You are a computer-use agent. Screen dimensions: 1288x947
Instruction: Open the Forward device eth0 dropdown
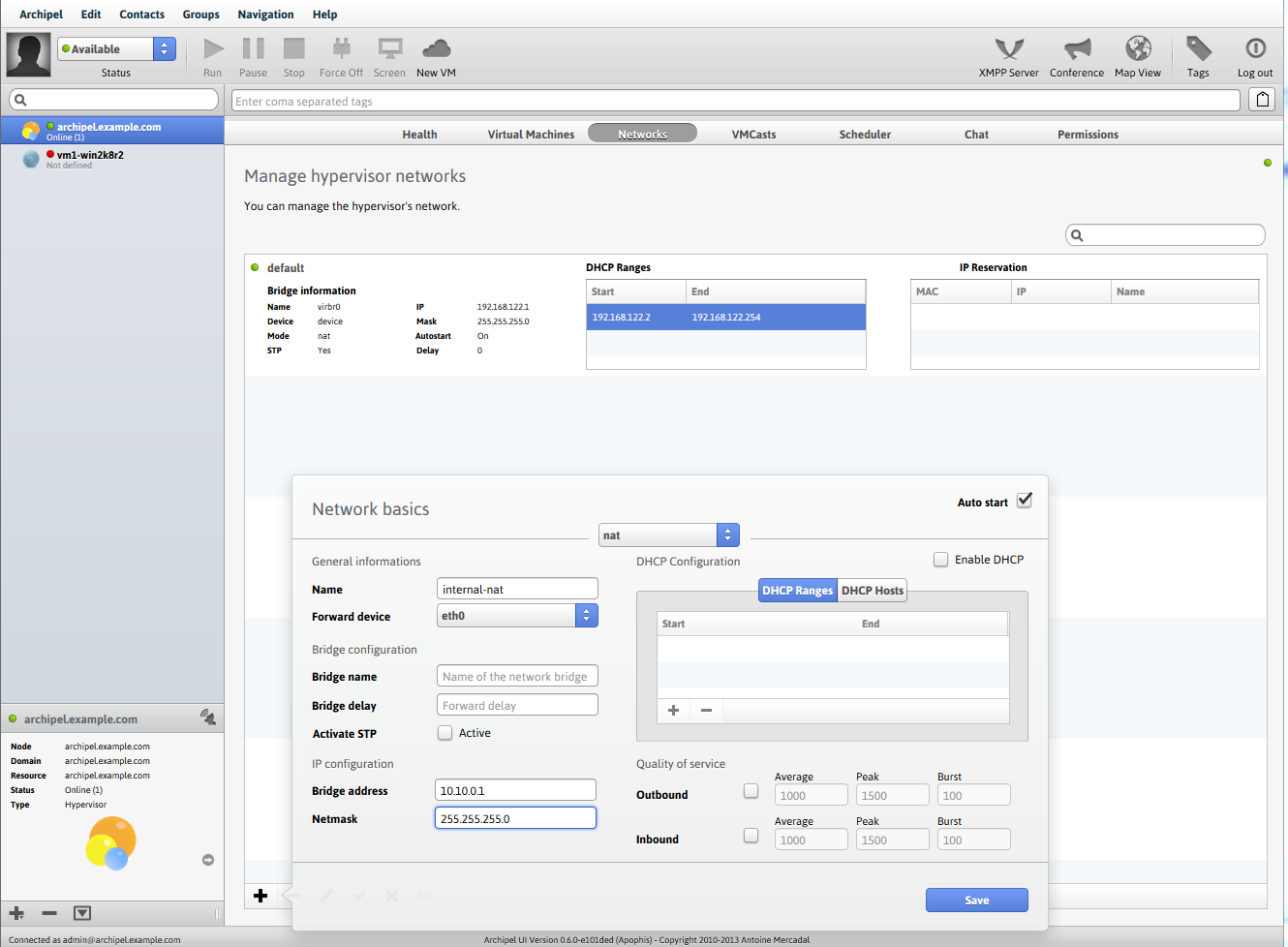[x=517, y=616]
